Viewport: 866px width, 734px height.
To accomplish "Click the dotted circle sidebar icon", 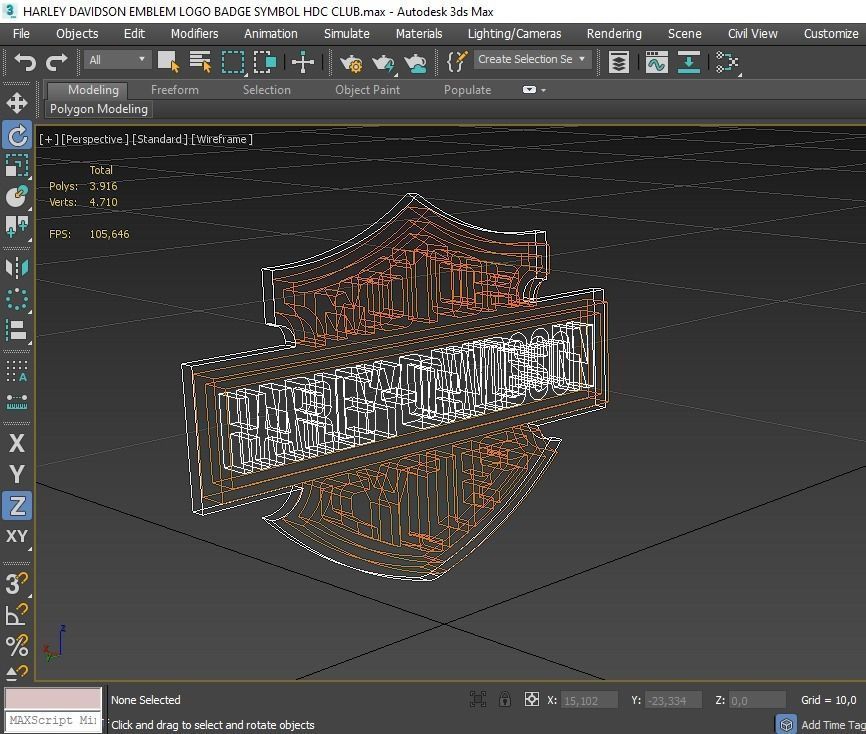I will [17, 299].
